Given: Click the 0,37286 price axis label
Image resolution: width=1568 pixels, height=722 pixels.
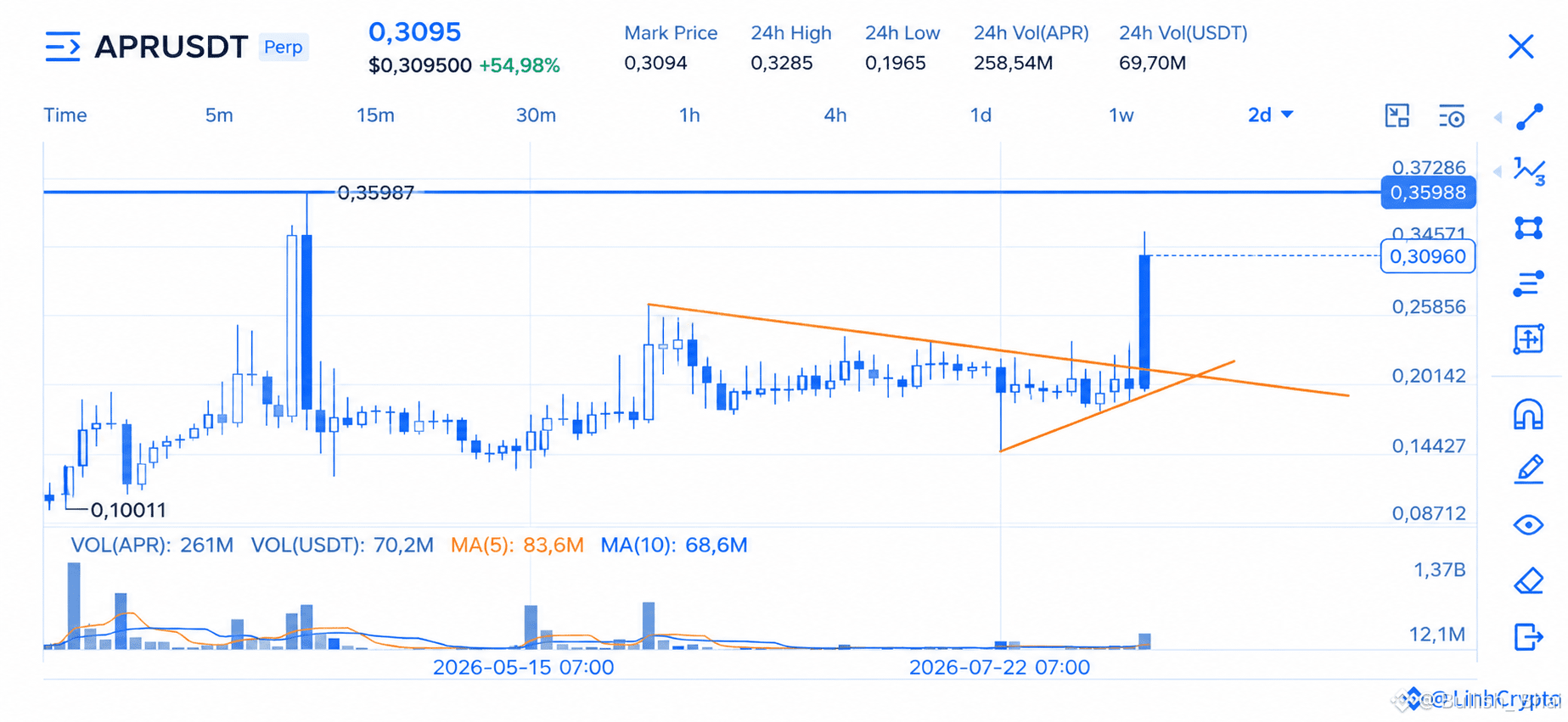Looking at the screenshot, I should point(1429,167).
